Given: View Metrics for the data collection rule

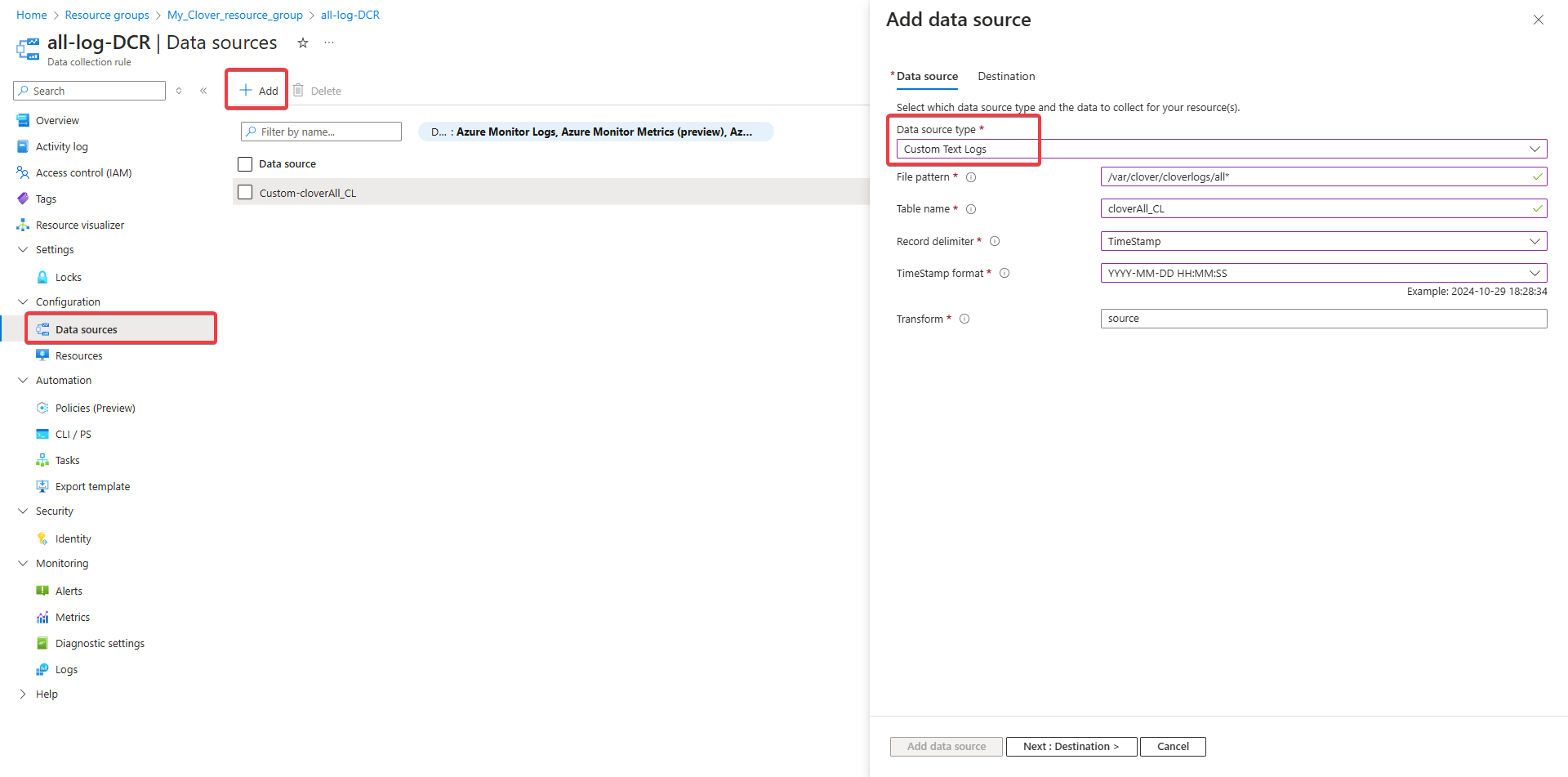Looking at the screenshot, I should coord(72,617).
